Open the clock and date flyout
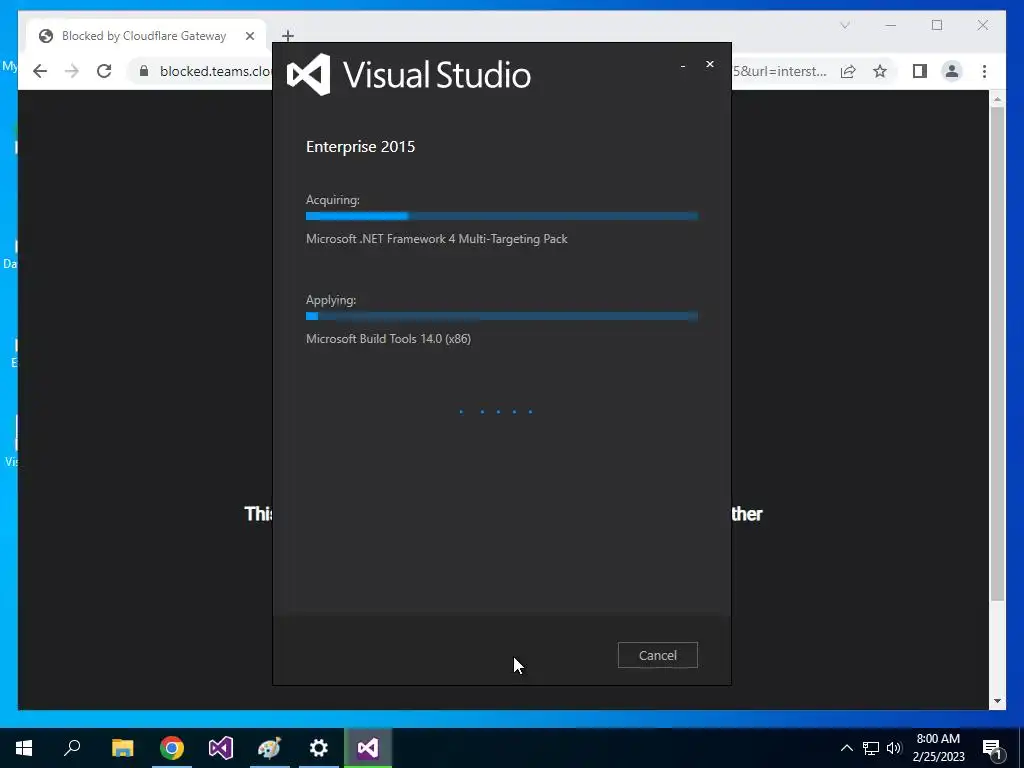The width and height of the screenshot is (1024, 768). (x=938, y=748)
